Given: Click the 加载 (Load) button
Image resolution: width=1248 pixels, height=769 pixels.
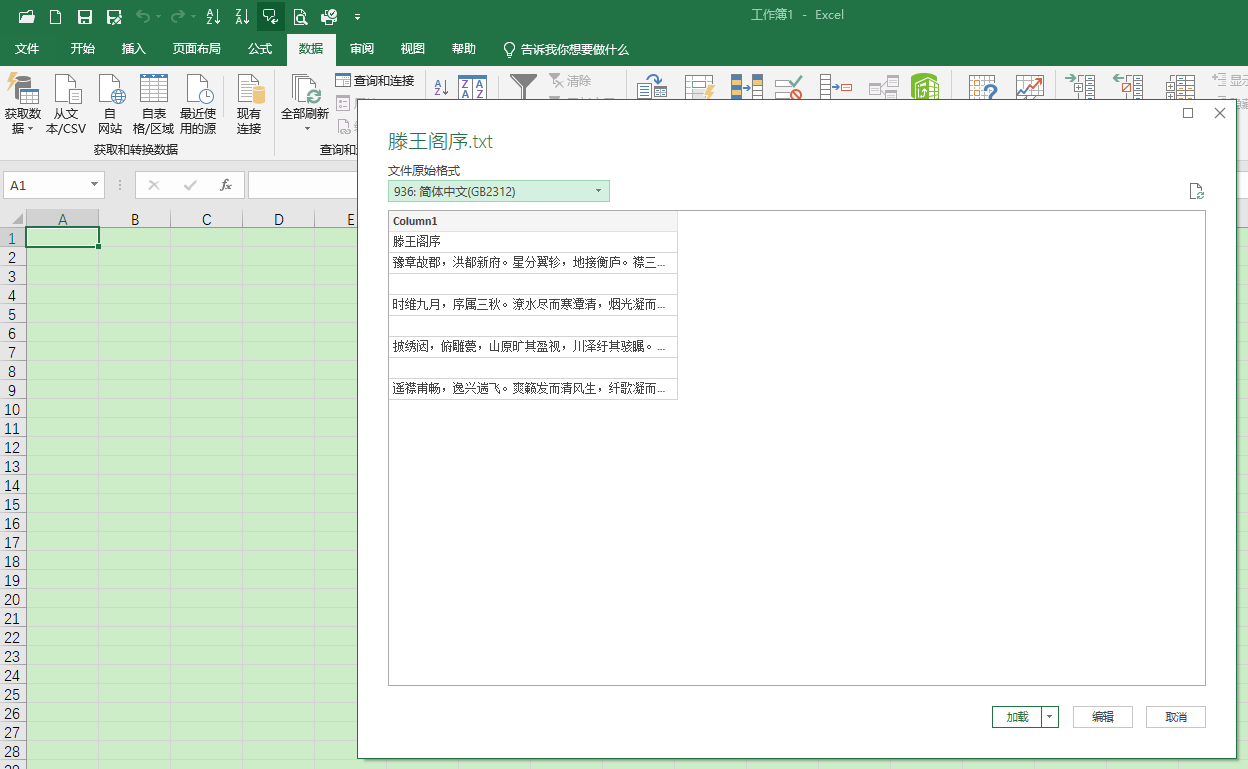Looking at the screenshot, I should click(1017, 717).
